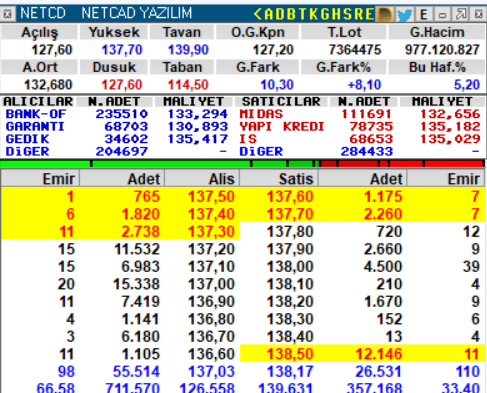
Task: Click the SATICILAR header
Action: (x=281, y=101)
